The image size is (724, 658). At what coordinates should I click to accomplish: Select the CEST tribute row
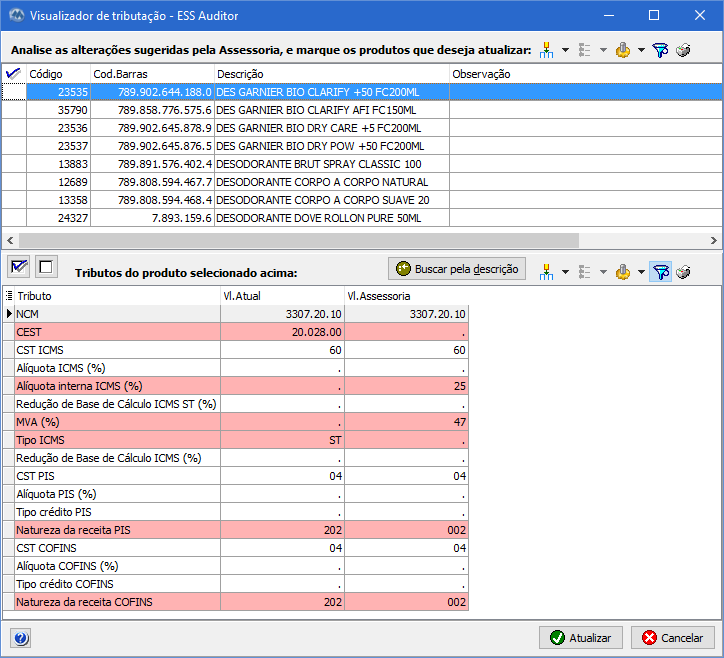[236, 332]
